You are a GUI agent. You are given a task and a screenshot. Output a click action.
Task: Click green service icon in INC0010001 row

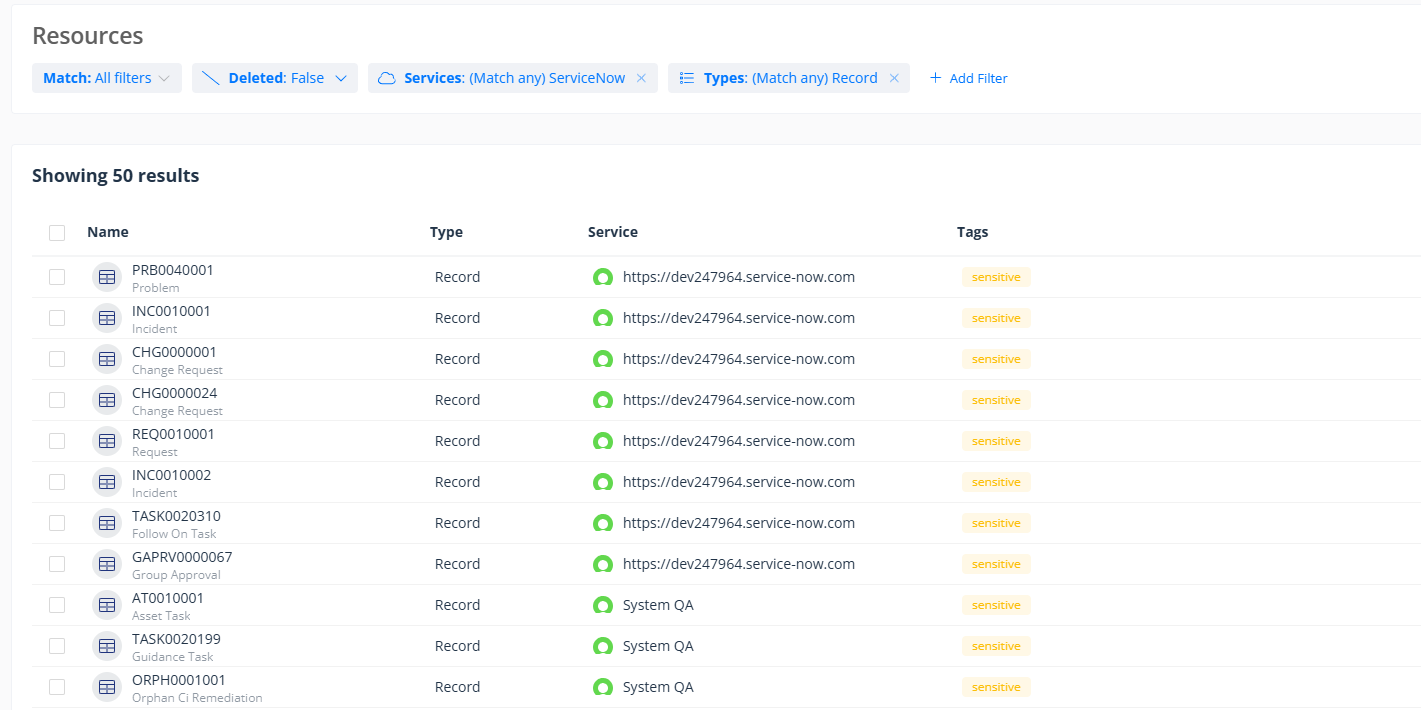602,318
